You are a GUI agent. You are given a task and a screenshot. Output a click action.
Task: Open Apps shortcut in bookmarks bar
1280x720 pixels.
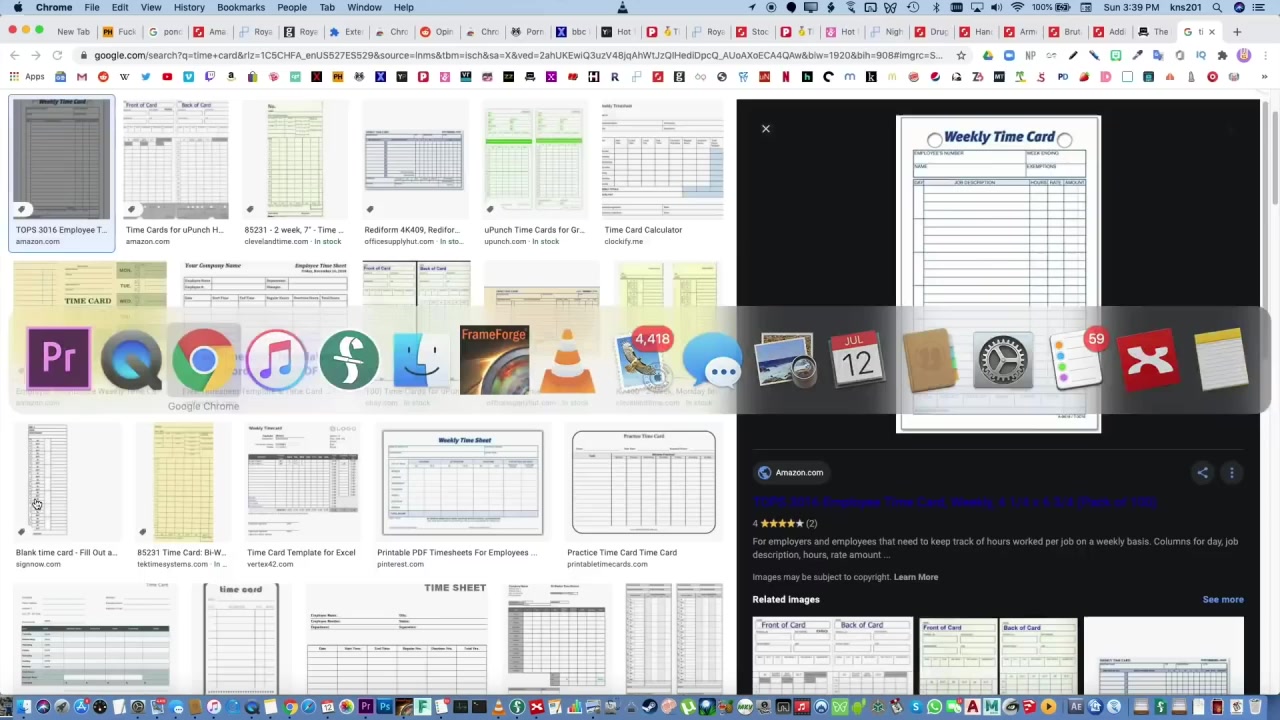[x=27, y=77]
